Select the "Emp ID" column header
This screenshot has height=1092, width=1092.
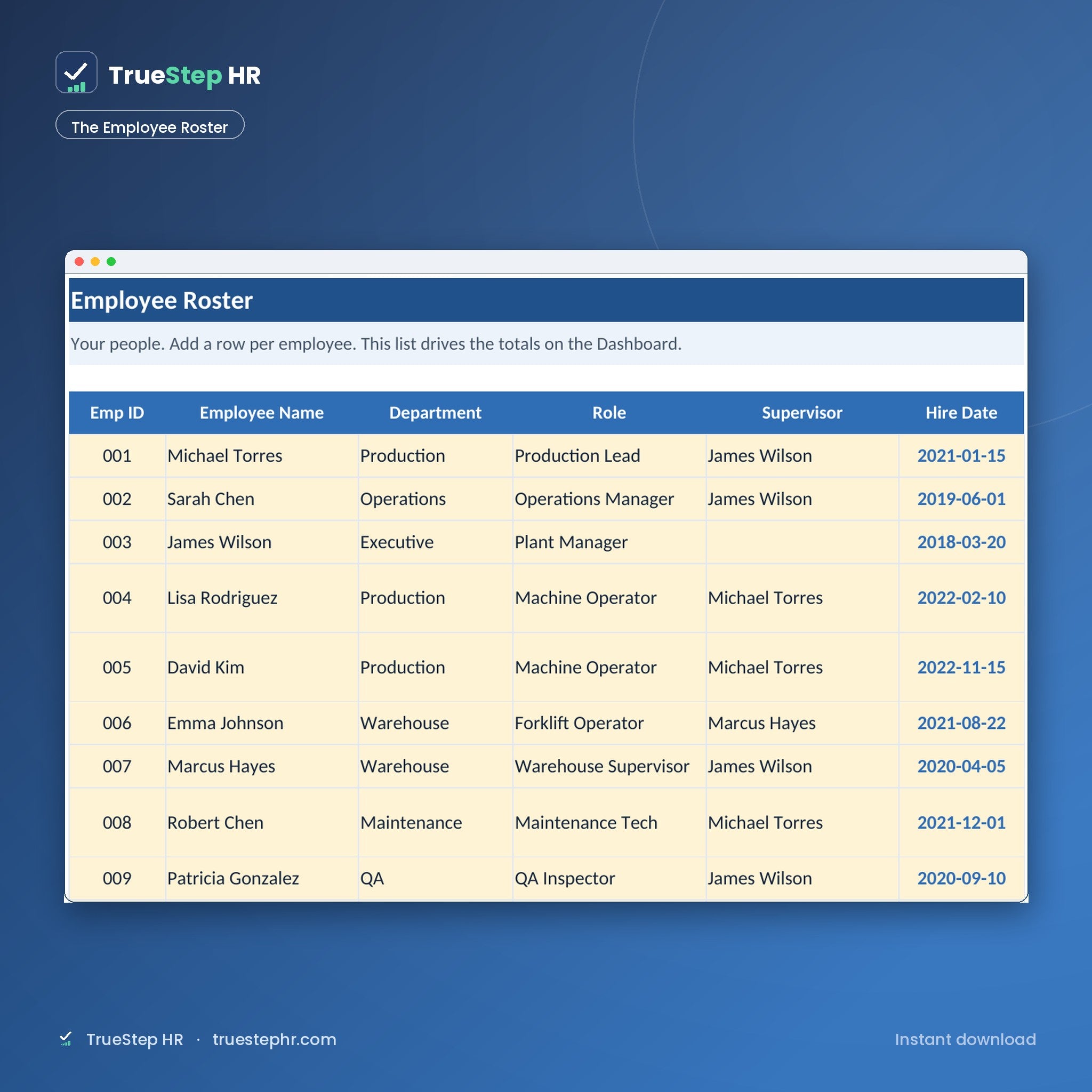click(x=117, y=413)
